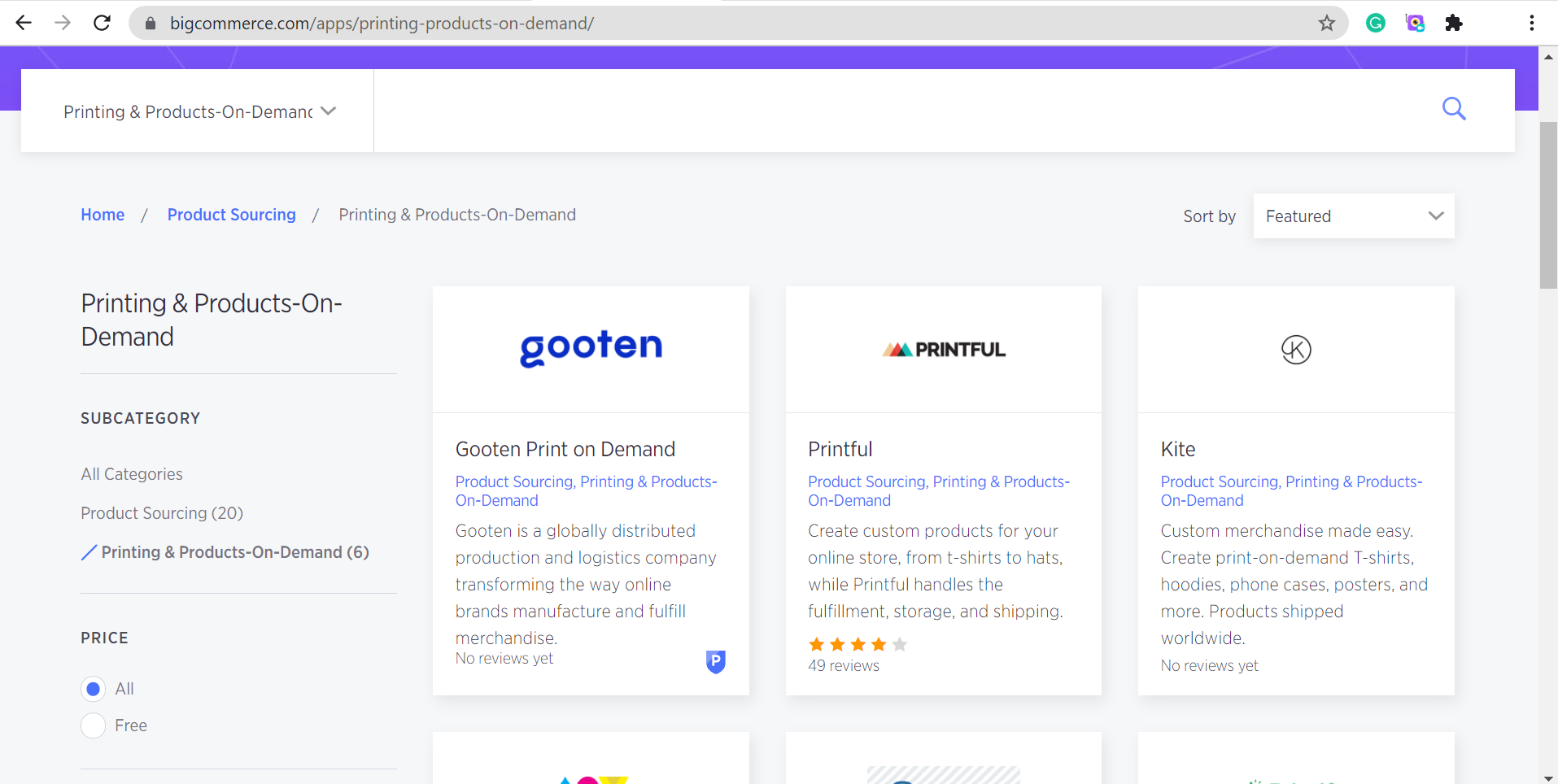Select Printing & Products-On-Demand (6) subcategory
The height and width of the screenshot is (784, 1558).
point(235,552)
